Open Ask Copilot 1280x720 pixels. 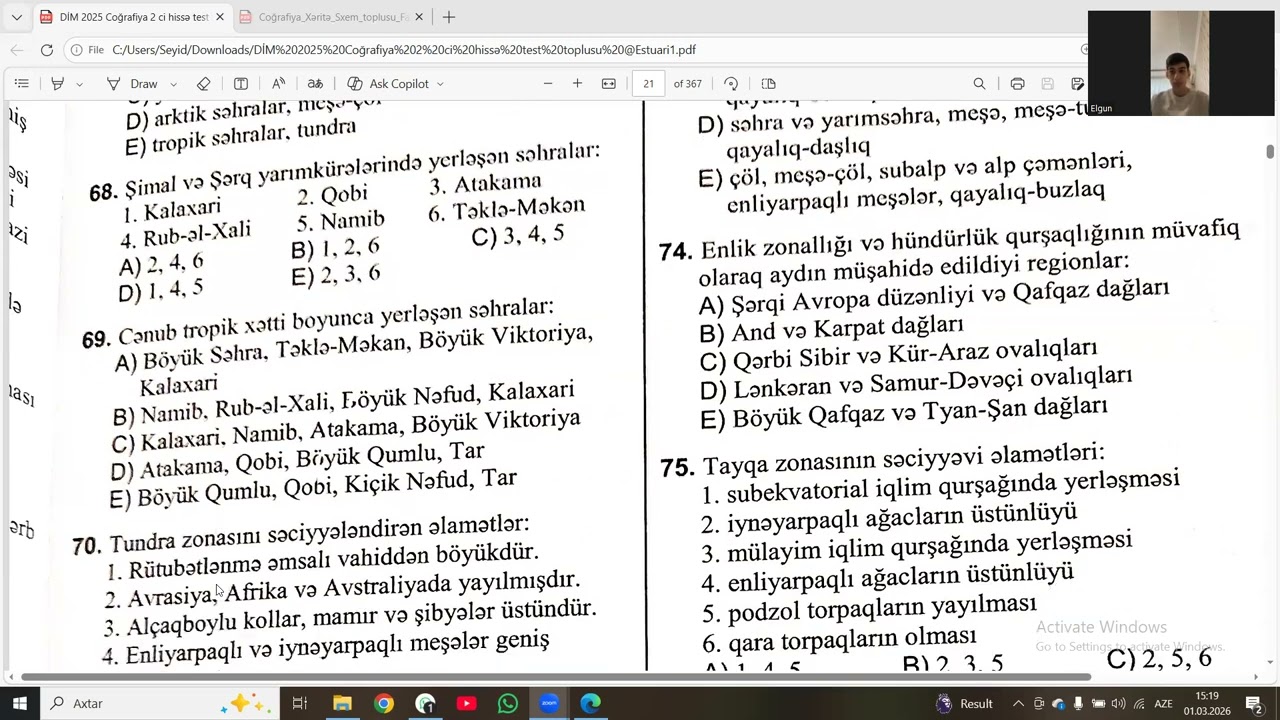click(x=388, y=84)
